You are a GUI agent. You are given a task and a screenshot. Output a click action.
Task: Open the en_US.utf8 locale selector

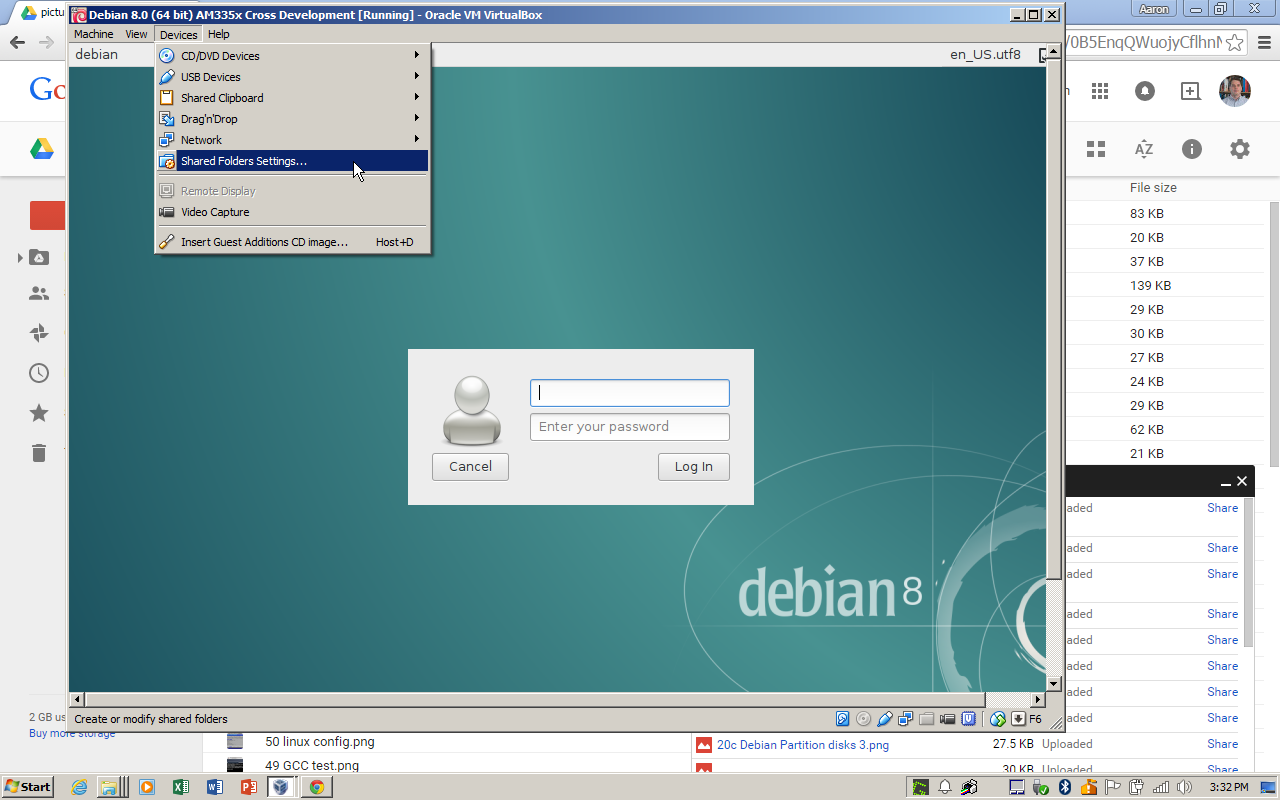click(x=985, y=54)
